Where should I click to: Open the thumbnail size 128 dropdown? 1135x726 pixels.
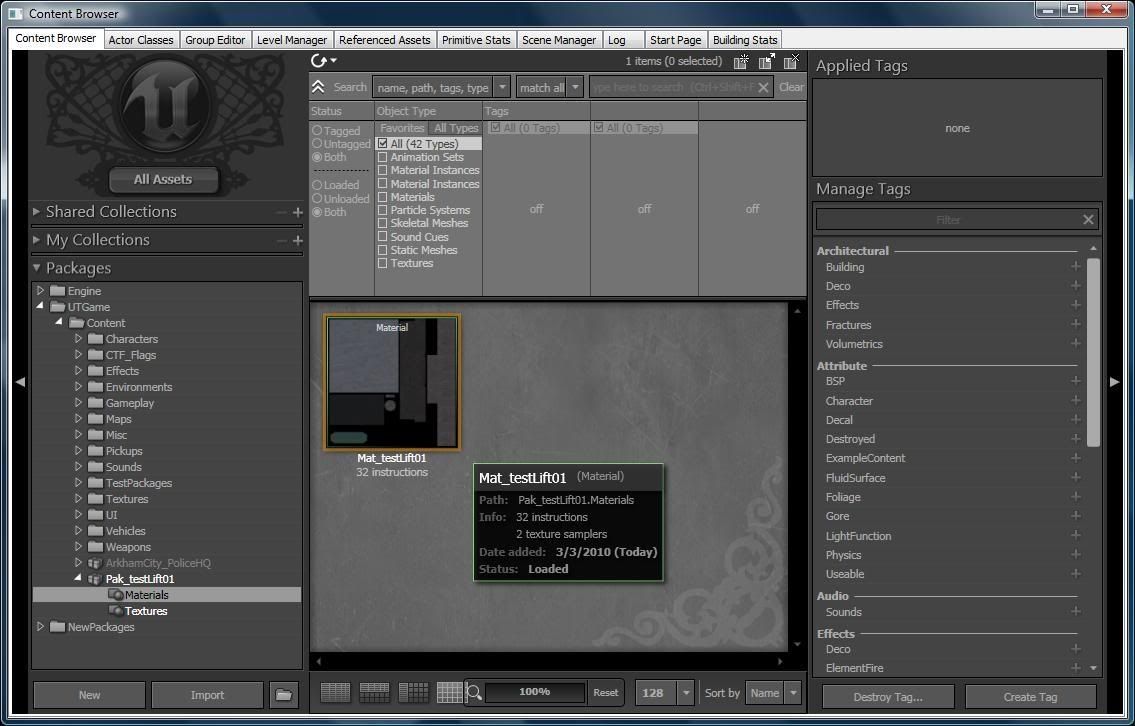tap(686, 693)
